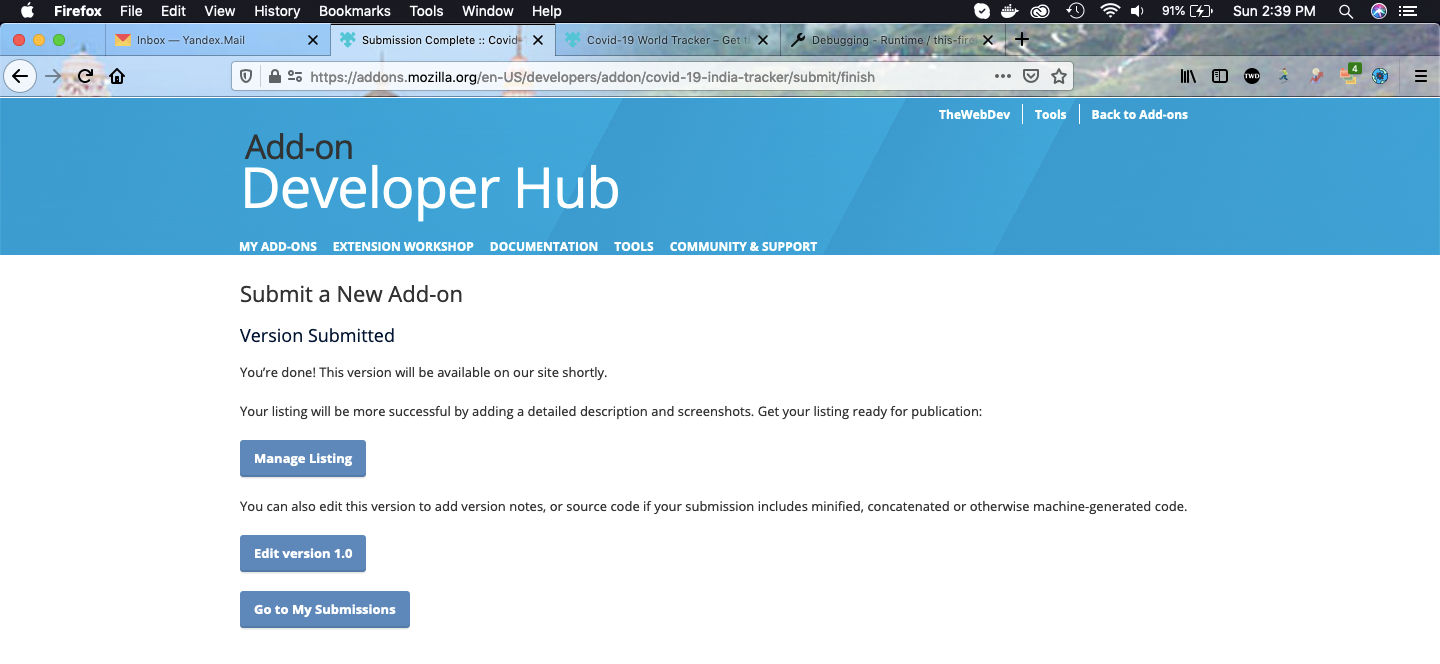The height and width of the screenshot is (664, 1440).
Task: Open Tools link in top-right header
Action: [1050, 114]
